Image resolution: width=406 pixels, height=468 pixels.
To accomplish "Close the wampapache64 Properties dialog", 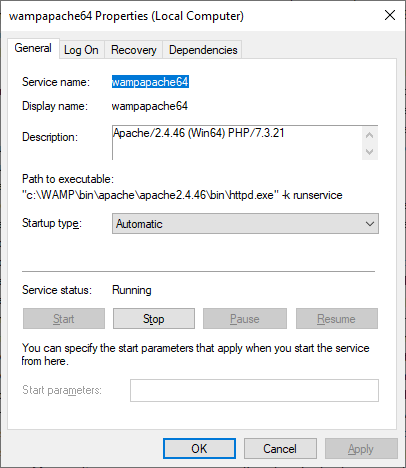I will [x=390, y=15].
